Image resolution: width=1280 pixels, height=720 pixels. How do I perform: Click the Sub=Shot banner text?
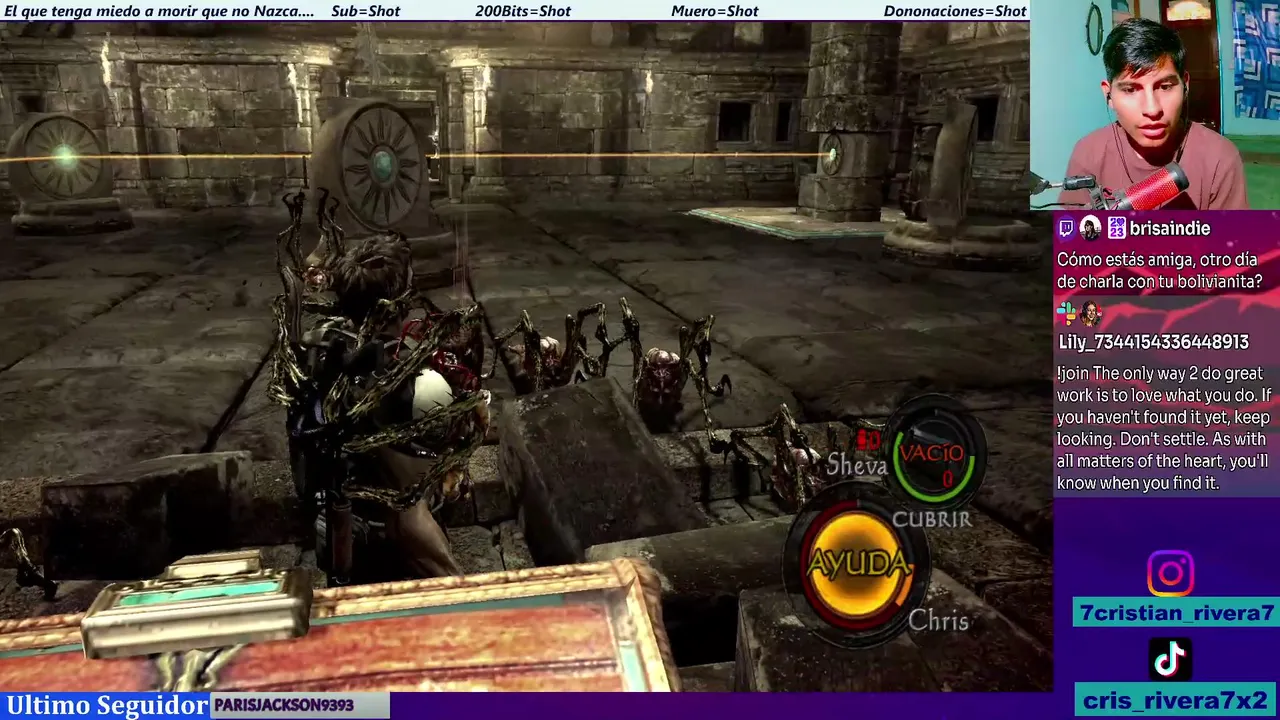[365, 11]
